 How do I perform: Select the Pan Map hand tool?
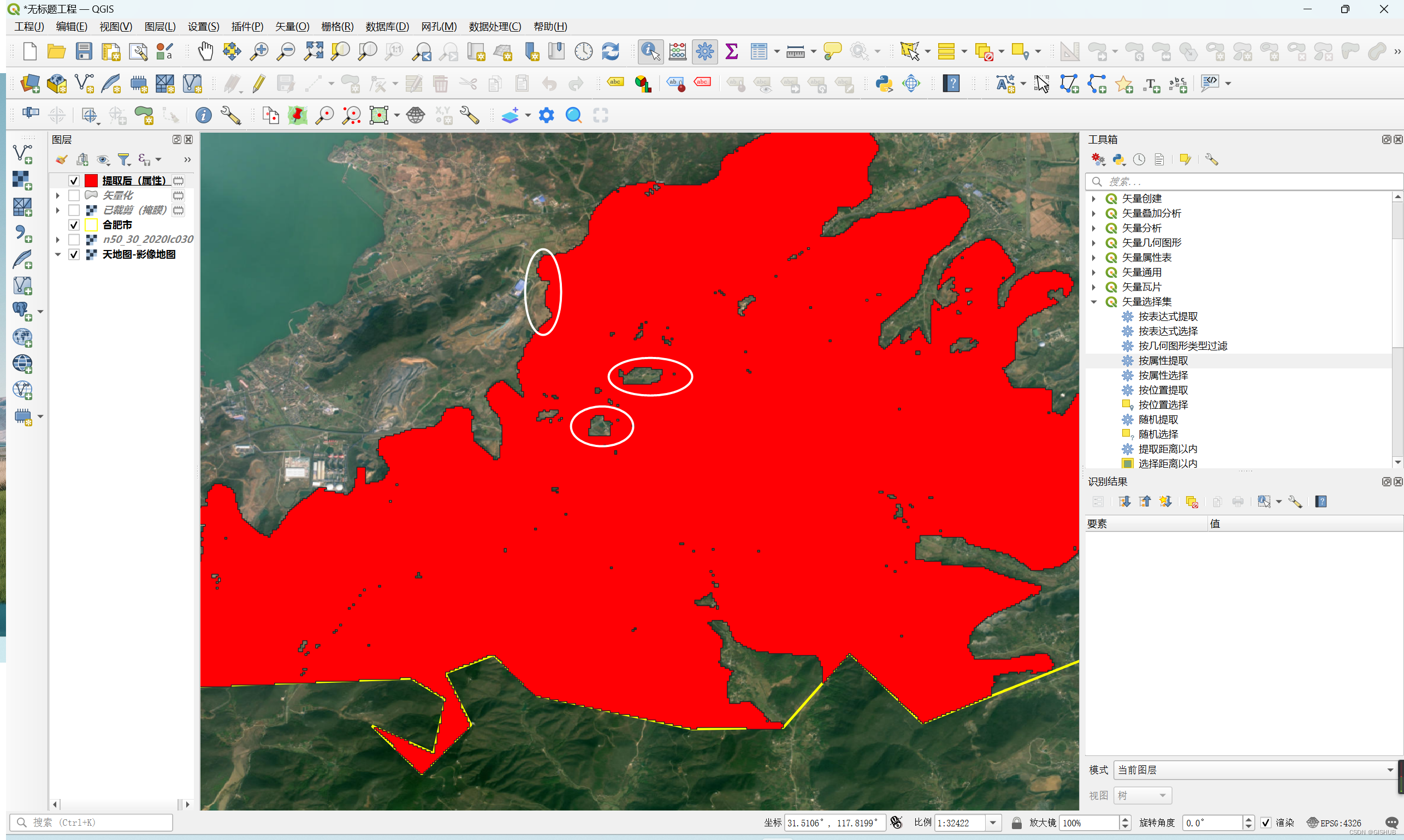[205, 51]
